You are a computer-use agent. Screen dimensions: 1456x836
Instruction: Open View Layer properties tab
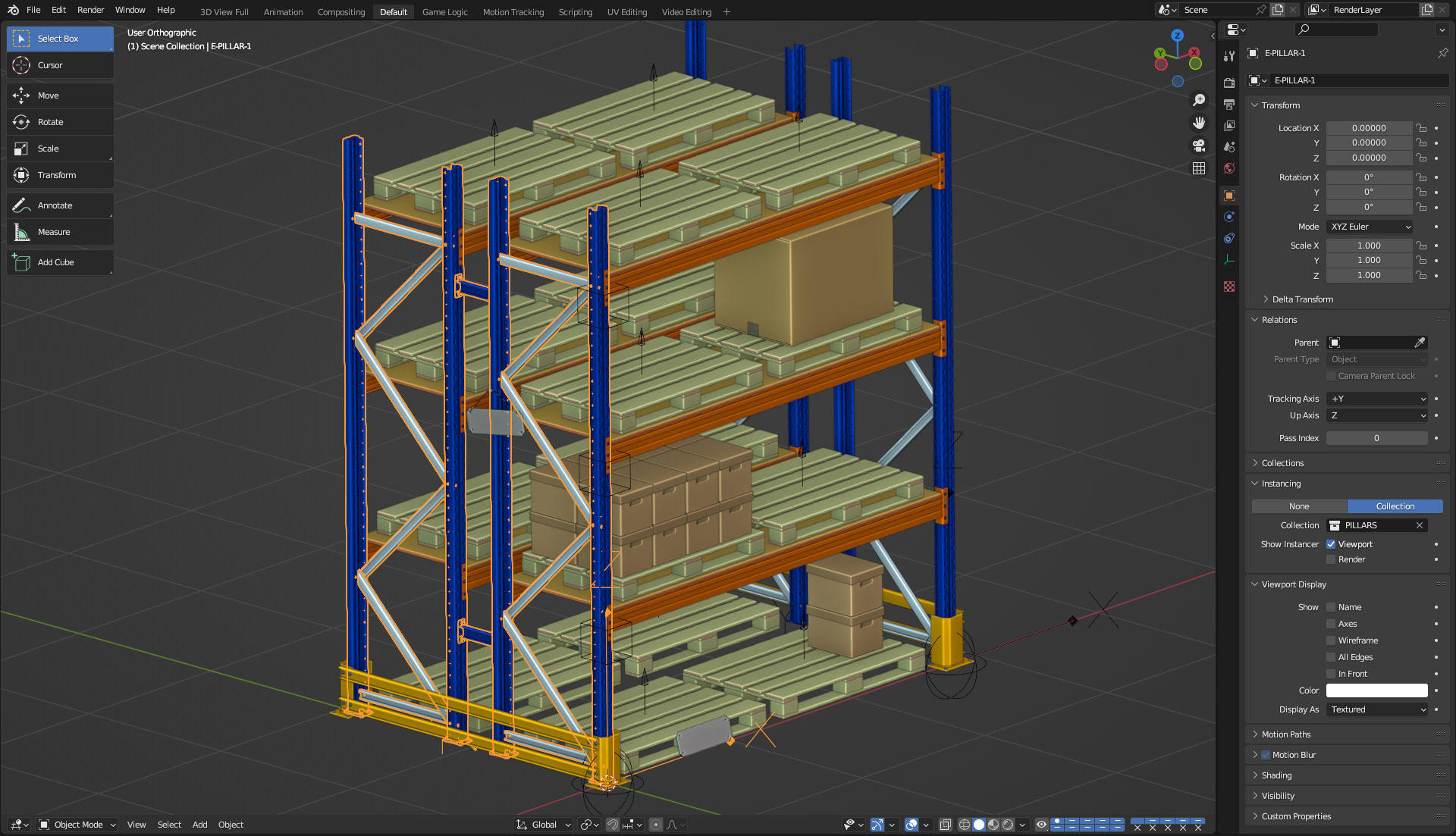(1229, 125)
